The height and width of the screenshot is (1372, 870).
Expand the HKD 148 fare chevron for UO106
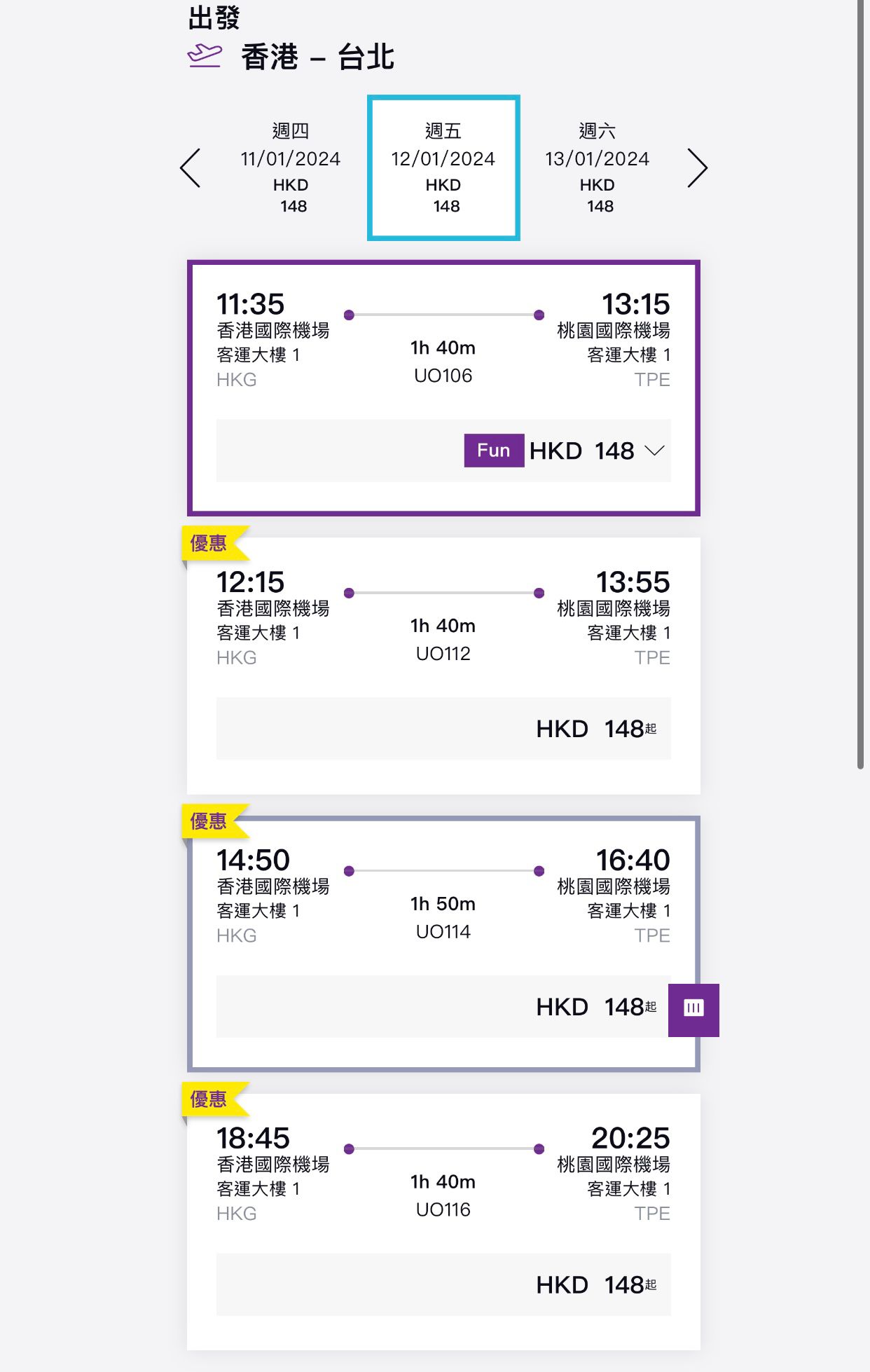[x=654, y=451]
